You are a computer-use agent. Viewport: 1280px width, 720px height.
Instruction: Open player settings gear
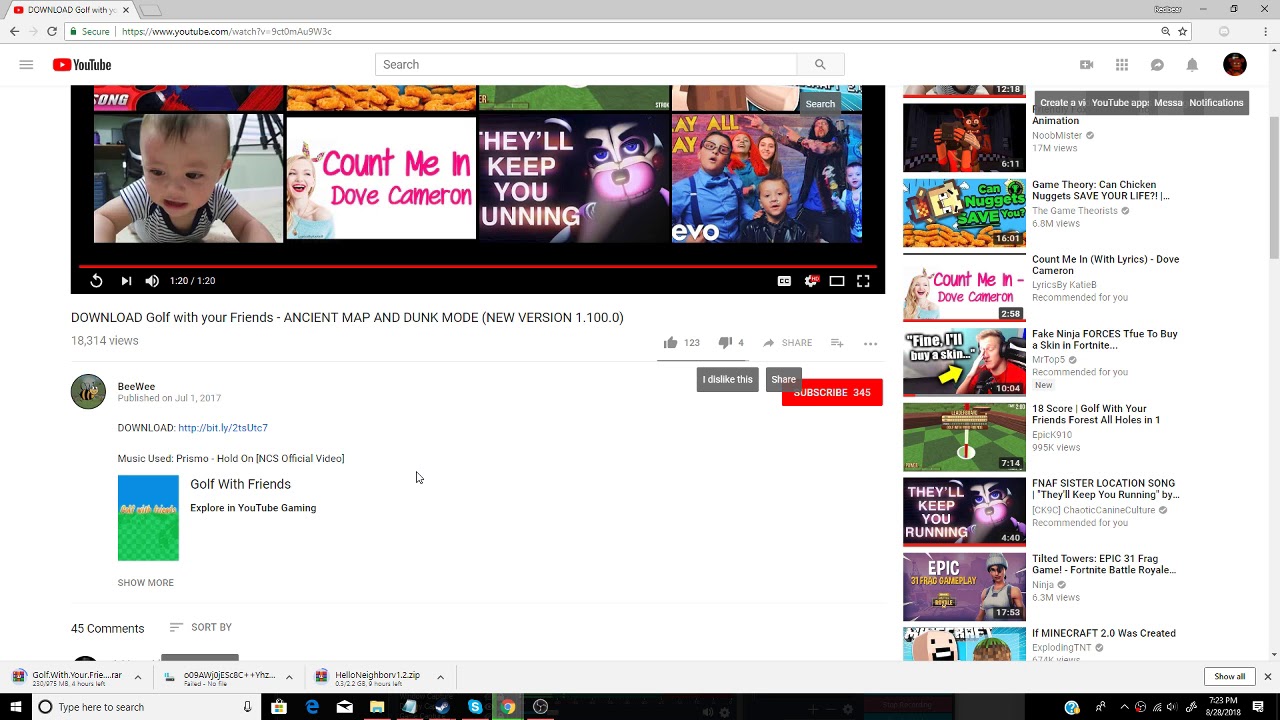tap(811, 281)
